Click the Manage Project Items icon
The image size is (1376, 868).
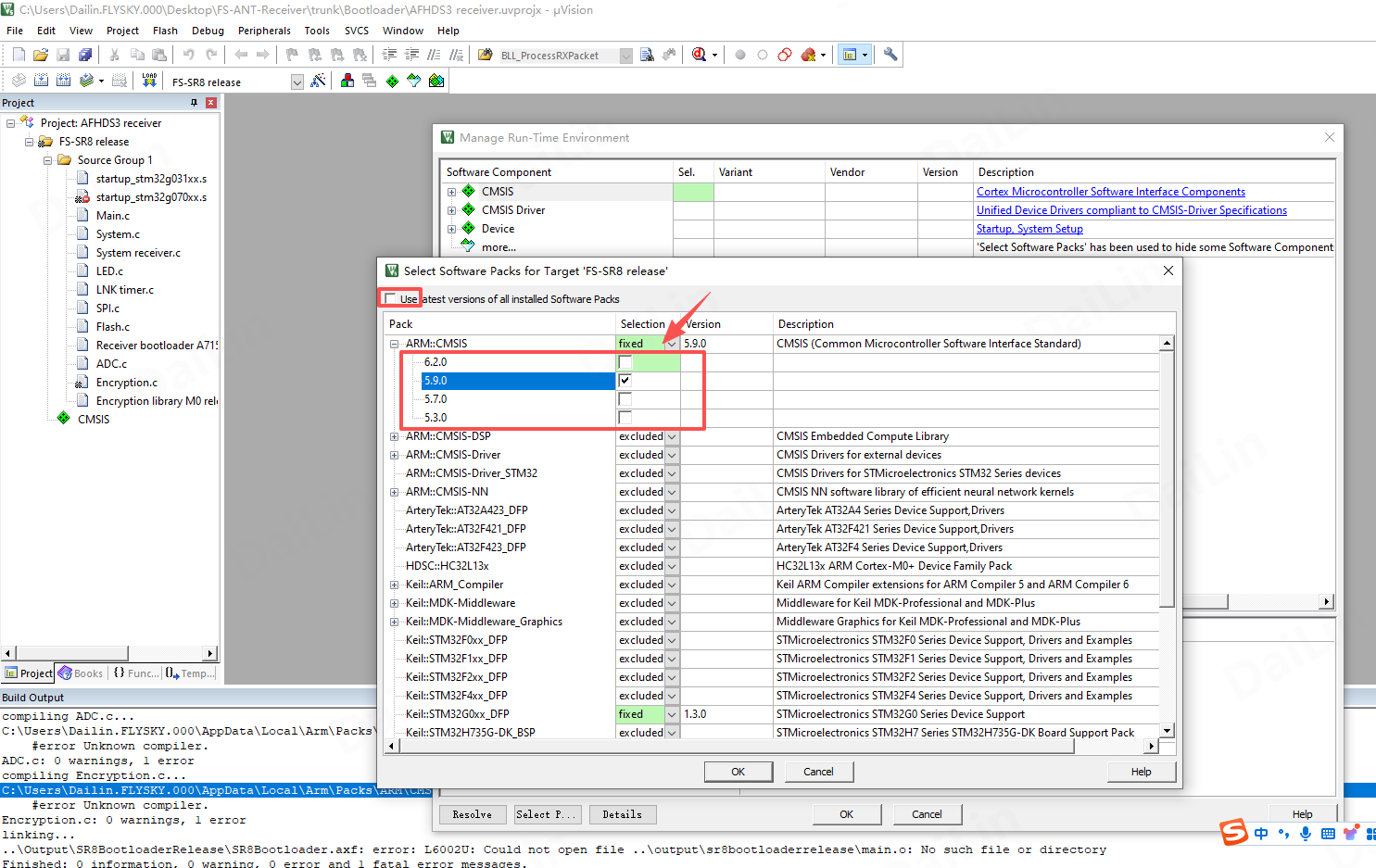(x=347, y=81)
